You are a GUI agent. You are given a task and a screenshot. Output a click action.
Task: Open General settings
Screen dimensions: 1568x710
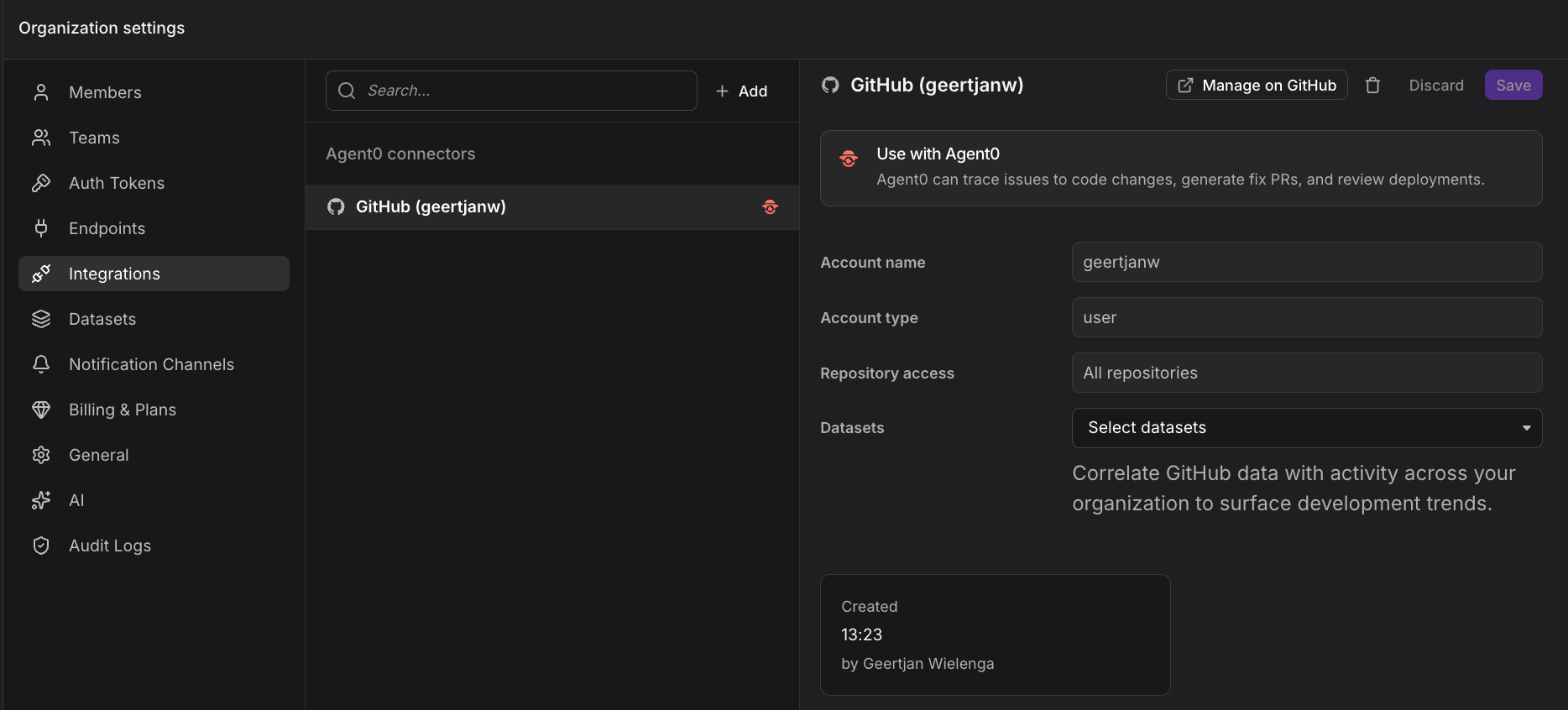154,455
